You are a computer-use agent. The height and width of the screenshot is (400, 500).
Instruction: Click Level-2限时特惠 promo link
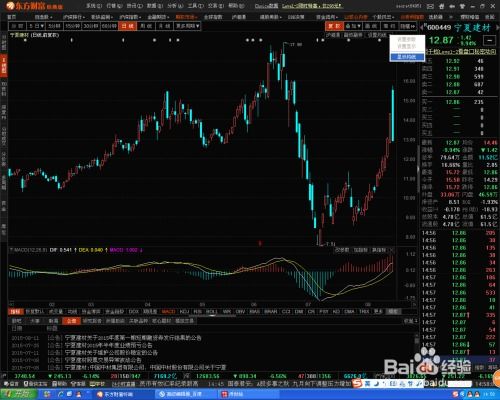tap(311, 6)
